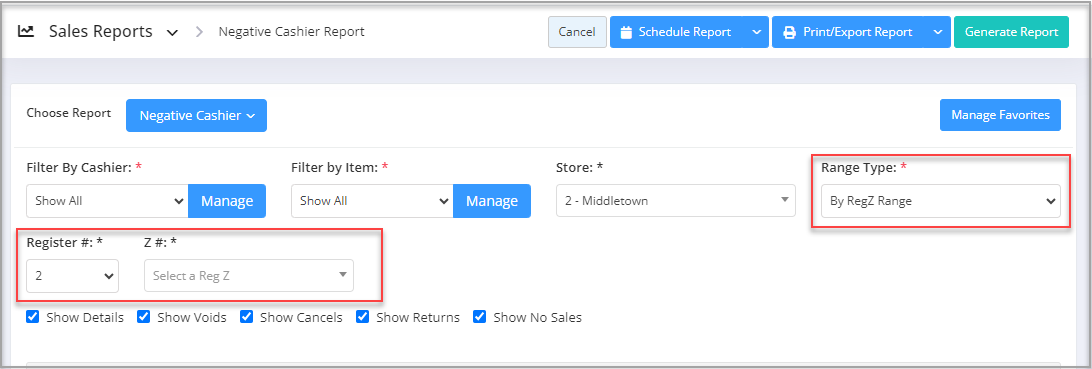Screen dimensions: 1092x369
Task: Uncheck the Show Details checkbox
Action: pyautogui.click(x=32, y=317)
